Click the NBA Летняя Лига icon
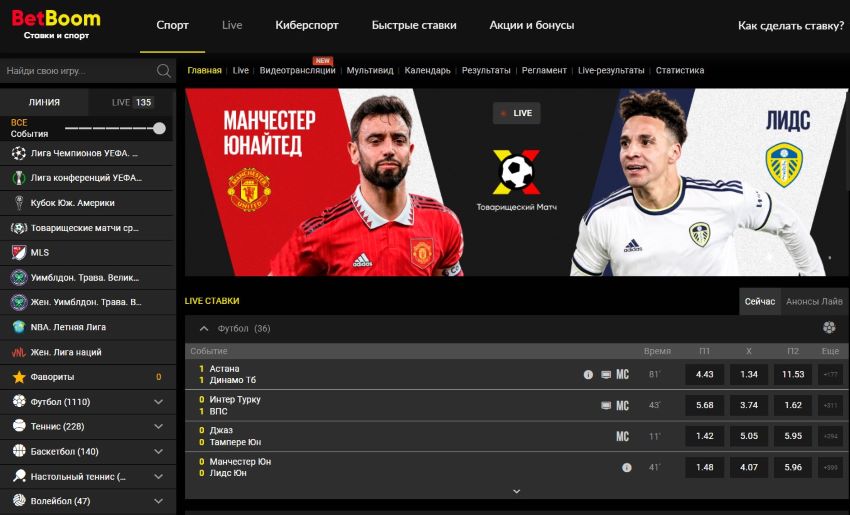850x515 pixels. point(19,327)
